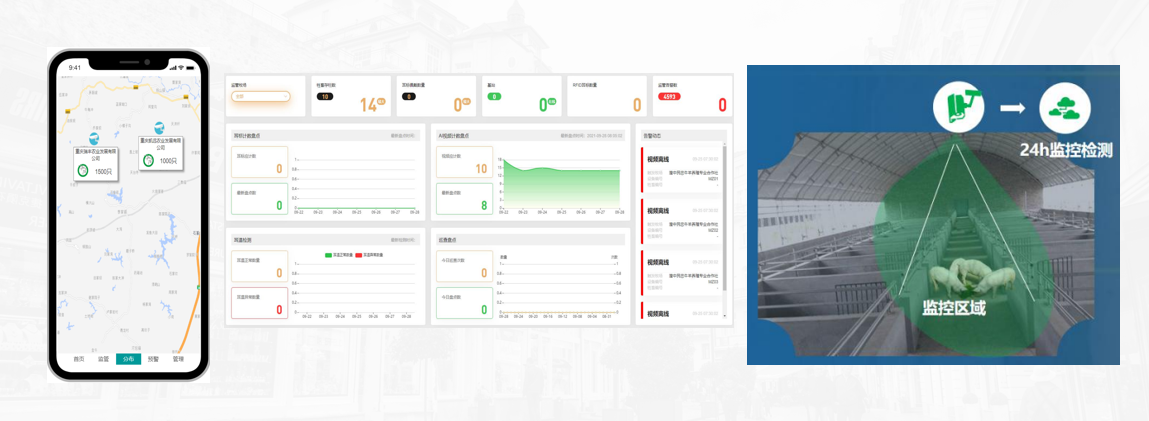The image size is (1149, 421).
Task: Click the box showing green value 8
Action: coord(465,199)
